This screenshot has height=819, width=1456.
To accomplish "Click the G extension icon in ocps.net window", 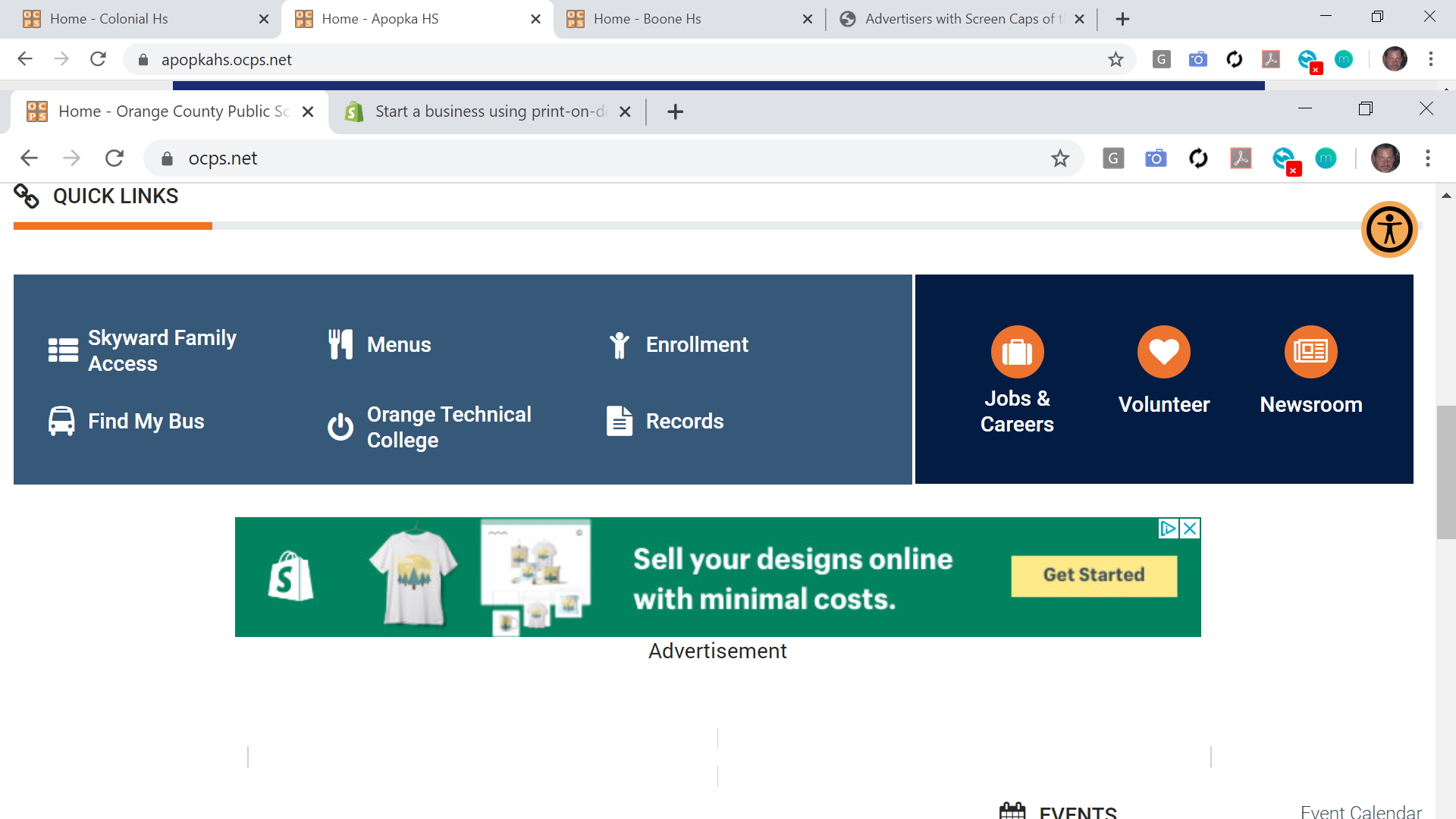I will (x=1113, y=158).
